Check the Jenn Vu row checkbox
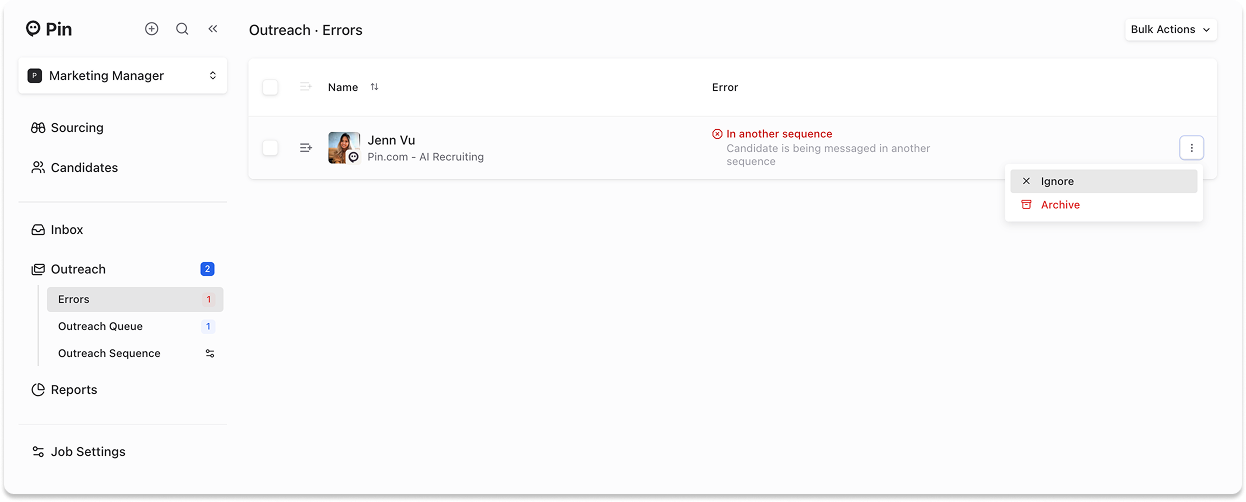This screenshot has height=502, width=1246. 270,148
